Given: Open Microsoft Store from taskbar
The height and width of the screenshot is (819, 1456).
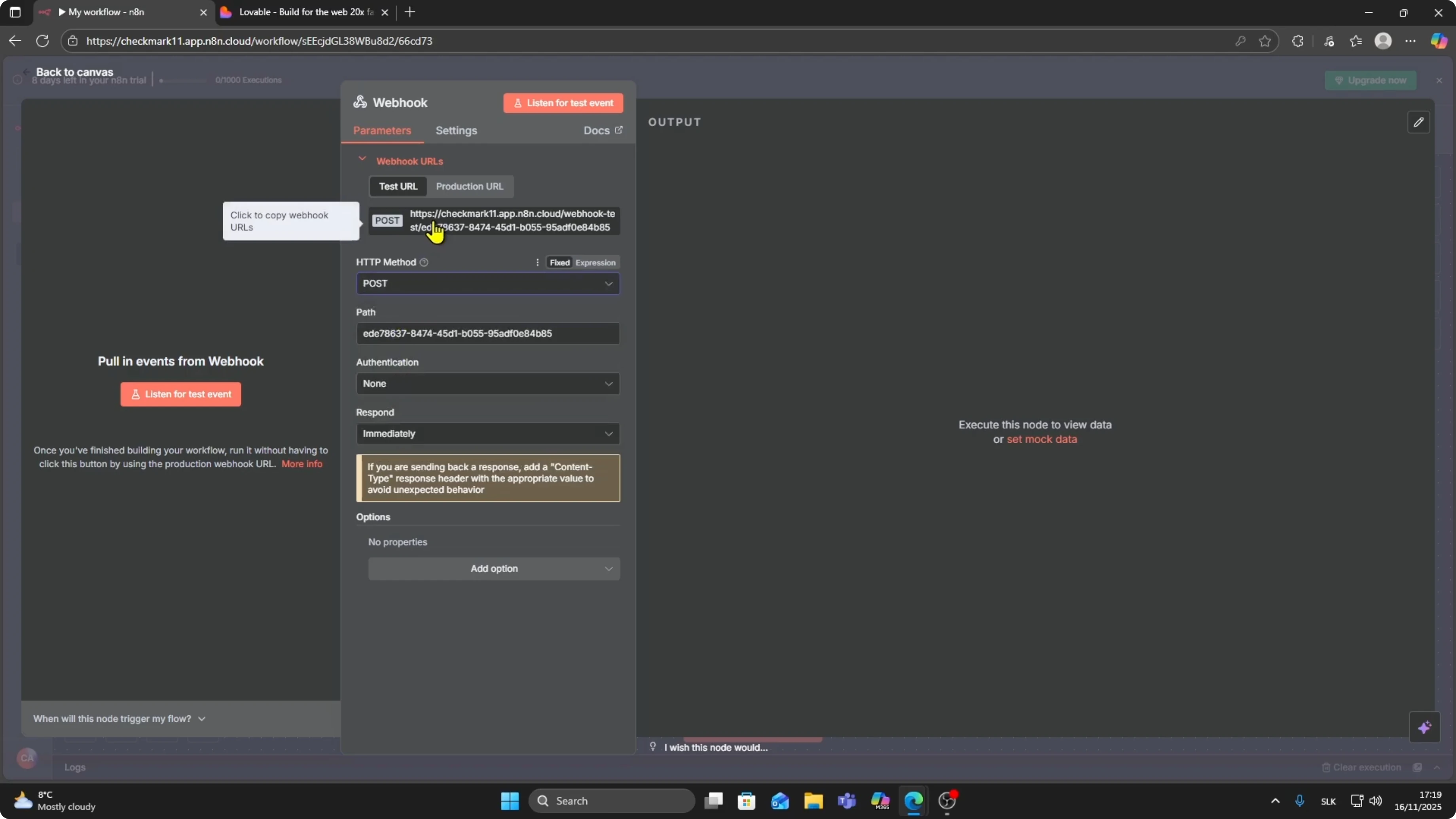Looking at the screenshot, I should tap(747, 801).
